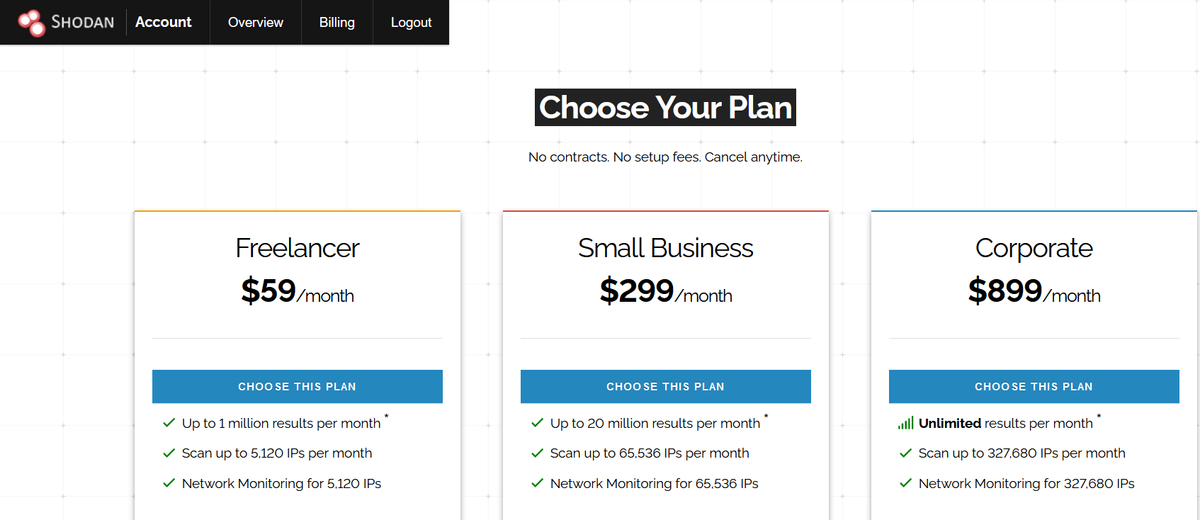Click checkmark beside Up to 20 million results
The width and height of the screenshot is (1200, 520).
(x=537, y=423)
